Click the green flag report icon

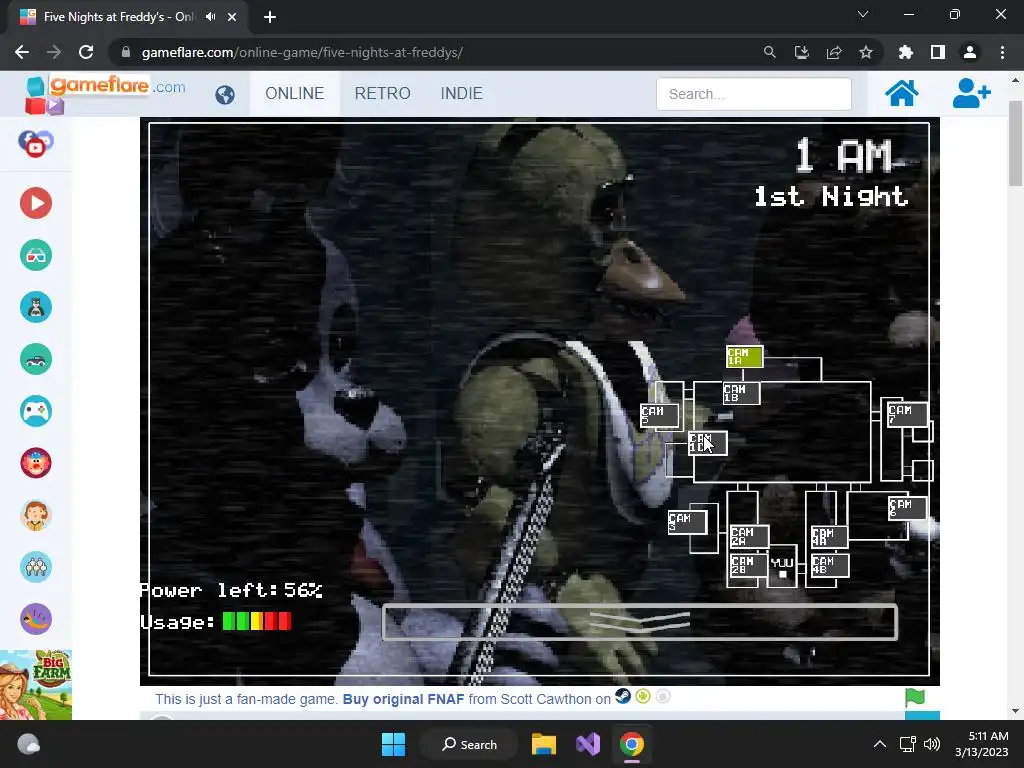click(915, 697)
